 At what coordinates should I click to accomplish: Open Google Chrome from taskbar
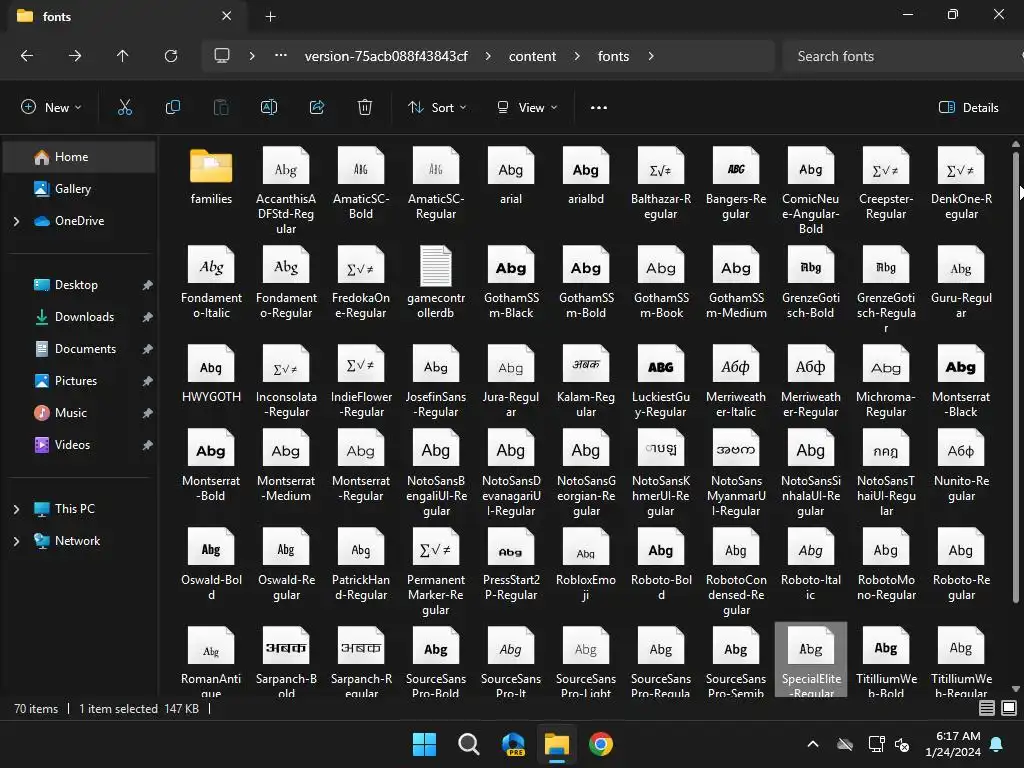click(x=601, y=744)
